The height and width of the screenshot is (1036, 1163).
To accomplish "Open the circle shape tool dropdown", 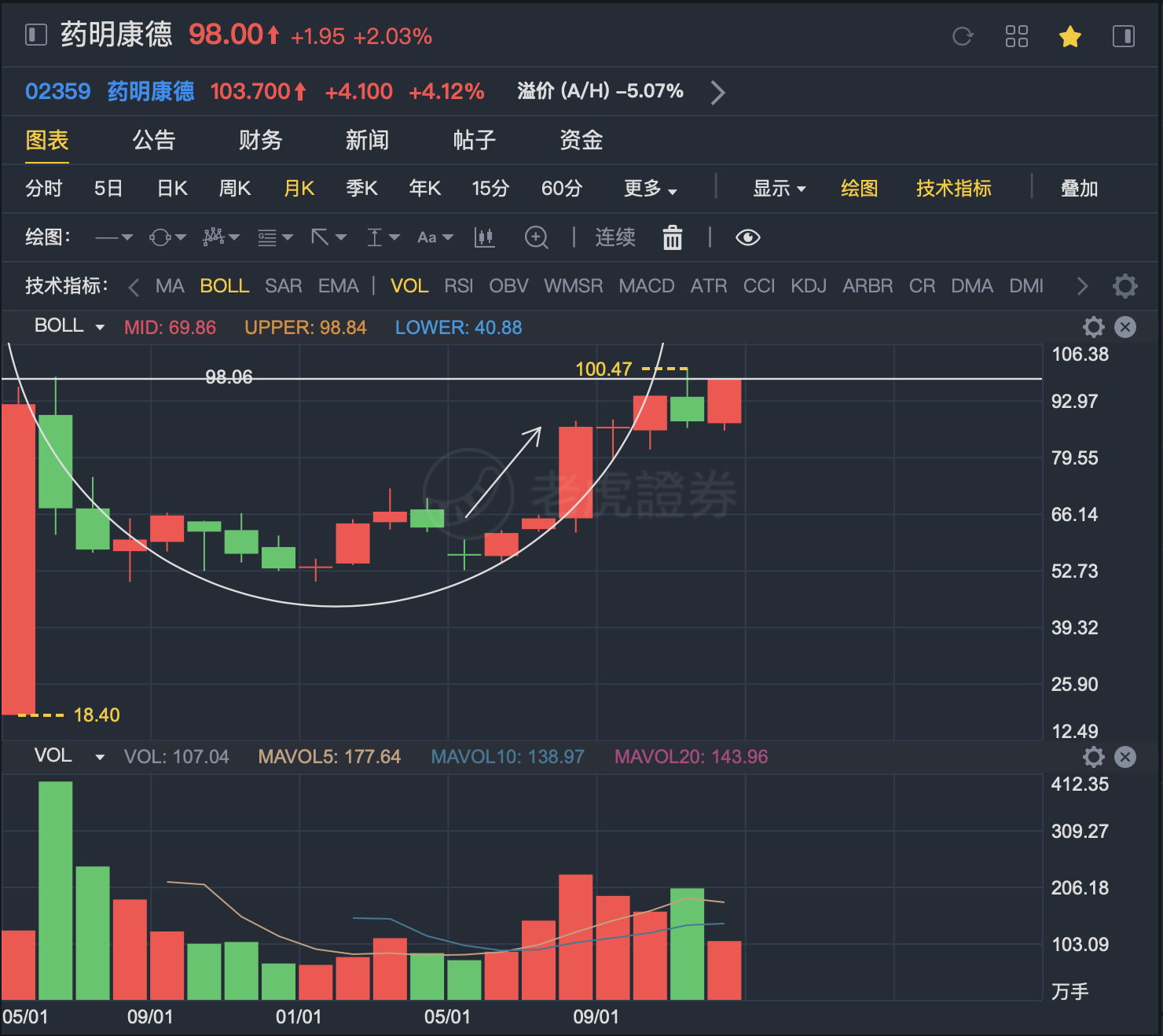I will (x=167, y=237).
